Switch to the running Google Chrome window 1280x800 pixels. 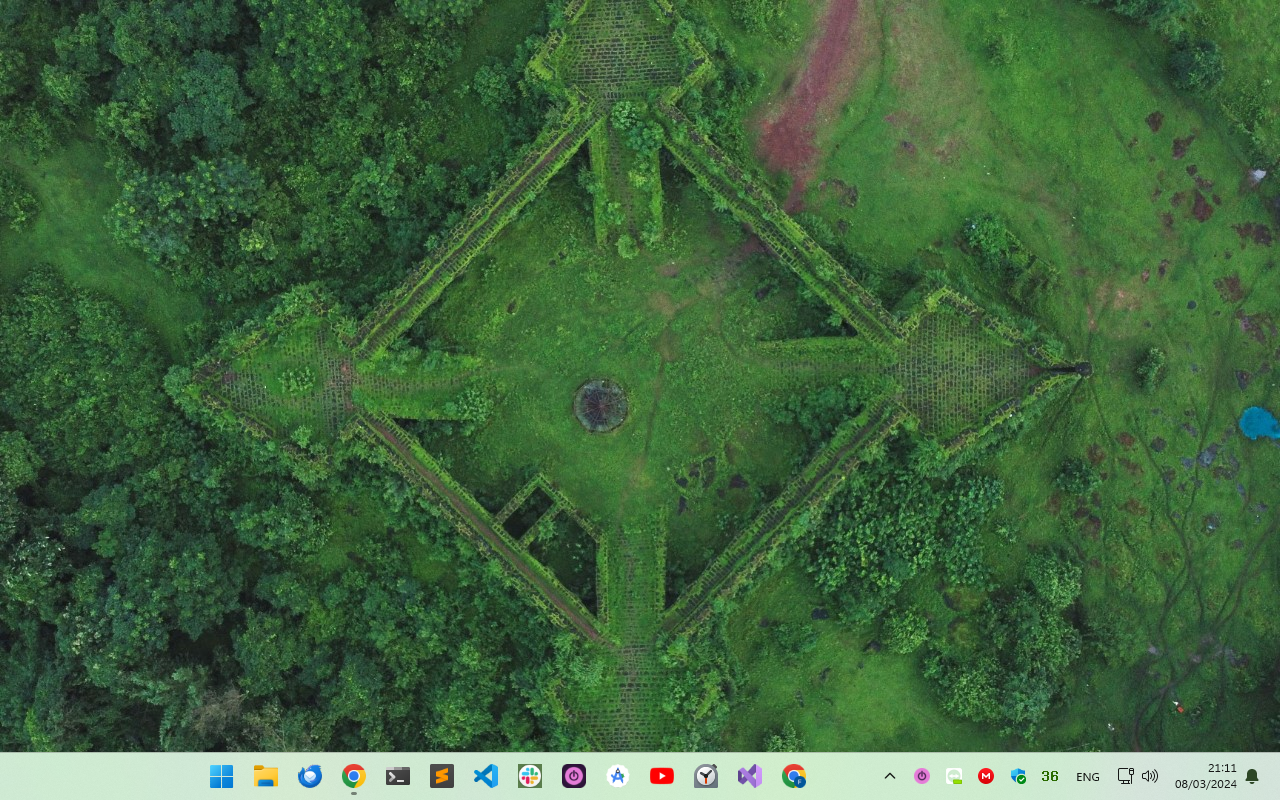point(353,776)
